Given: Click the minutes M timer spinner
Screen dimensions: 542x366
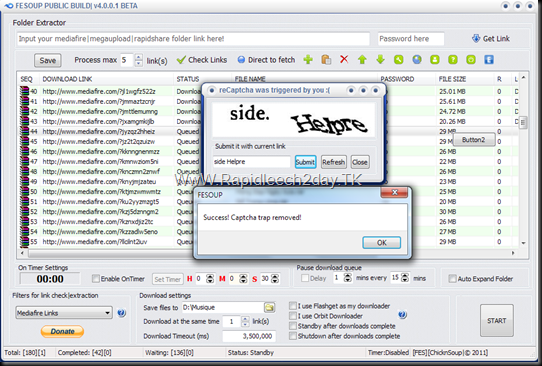Looking at the screenshot, I should (243, 279).
